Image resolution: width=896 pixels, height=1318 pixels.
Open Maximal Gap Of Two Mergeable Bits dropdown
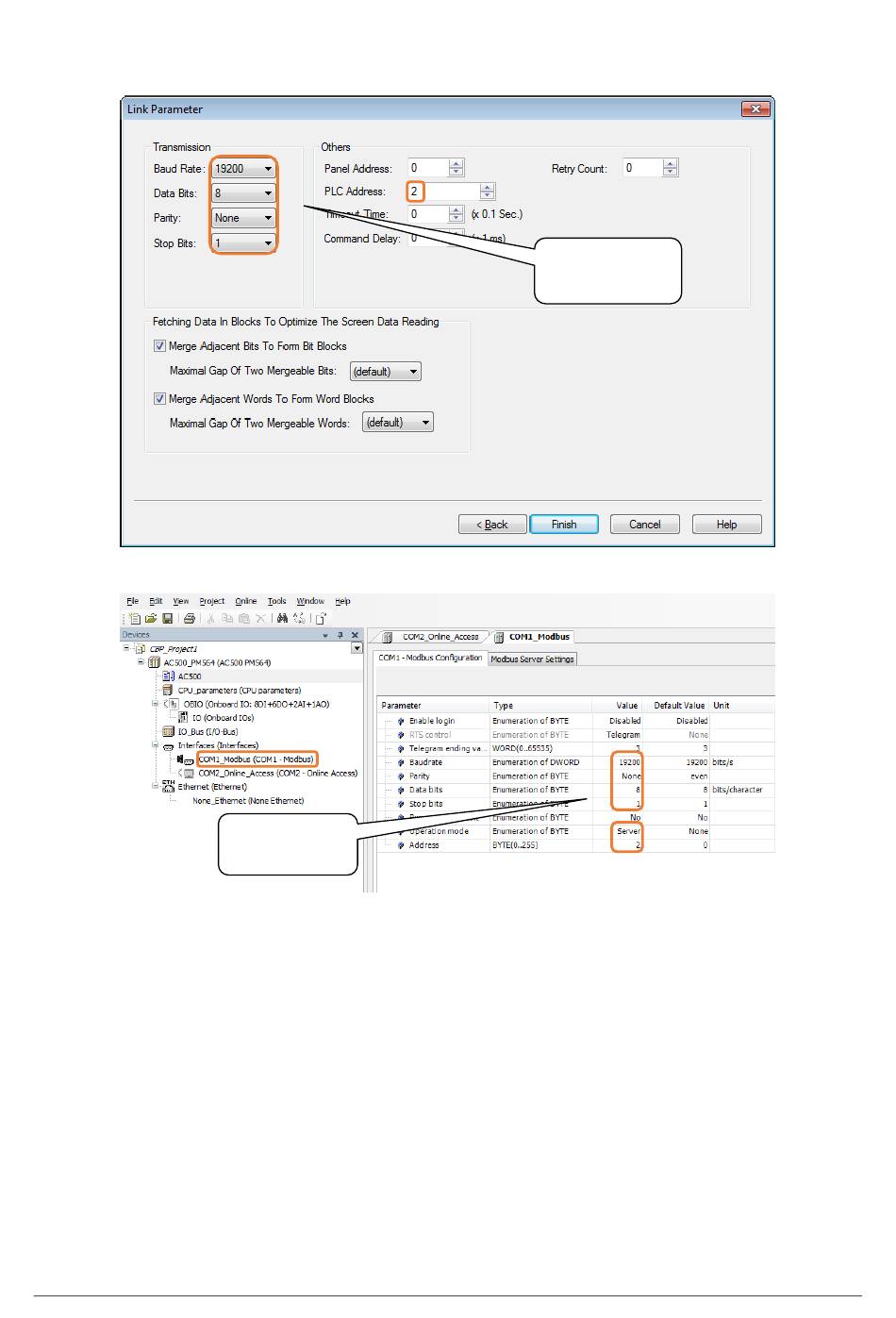[x=386, y=372]
